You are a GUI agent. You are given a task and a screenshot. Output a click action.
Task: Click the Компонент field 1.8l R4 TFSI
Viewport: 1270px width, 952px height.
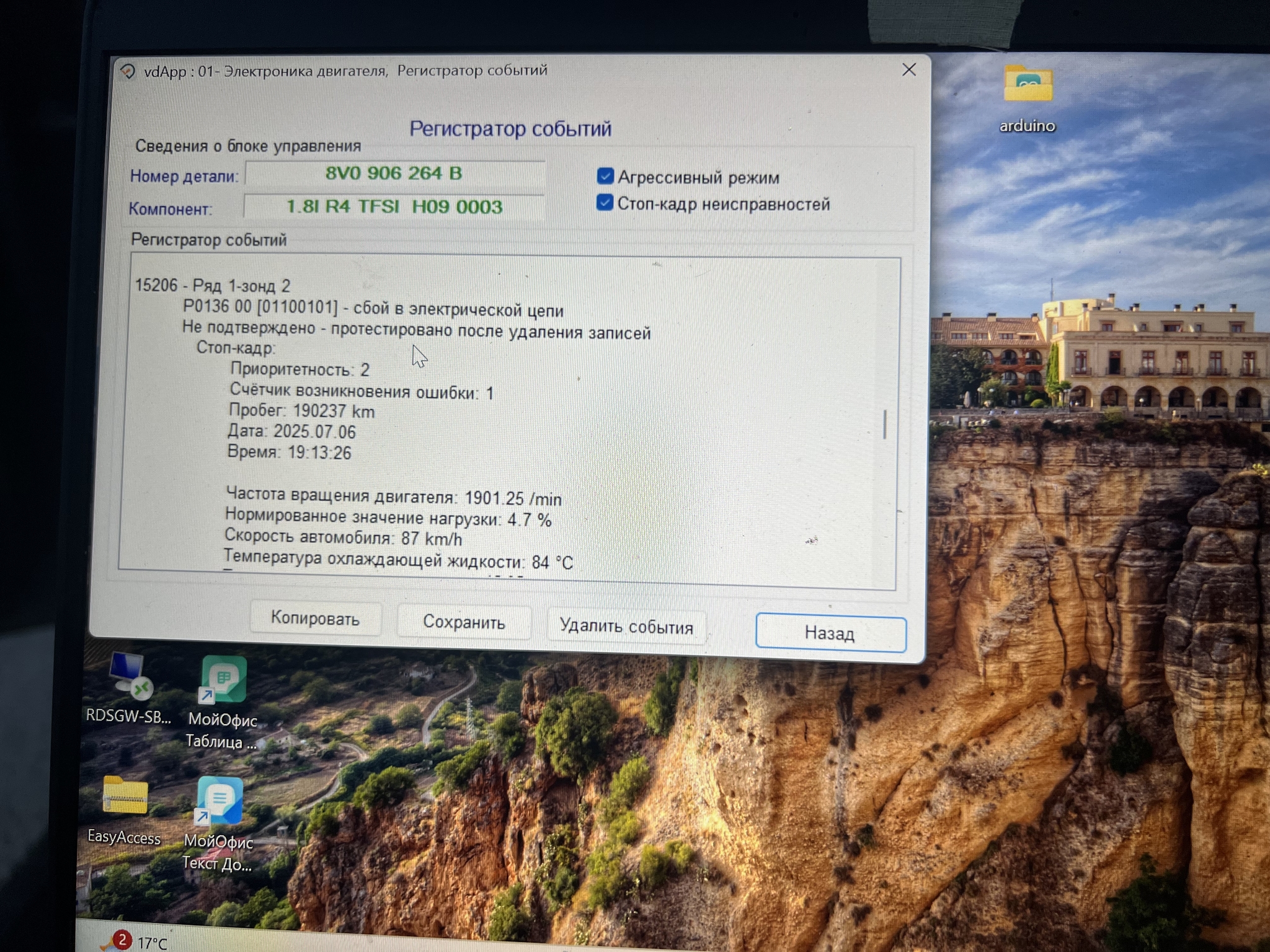(394, 206)
